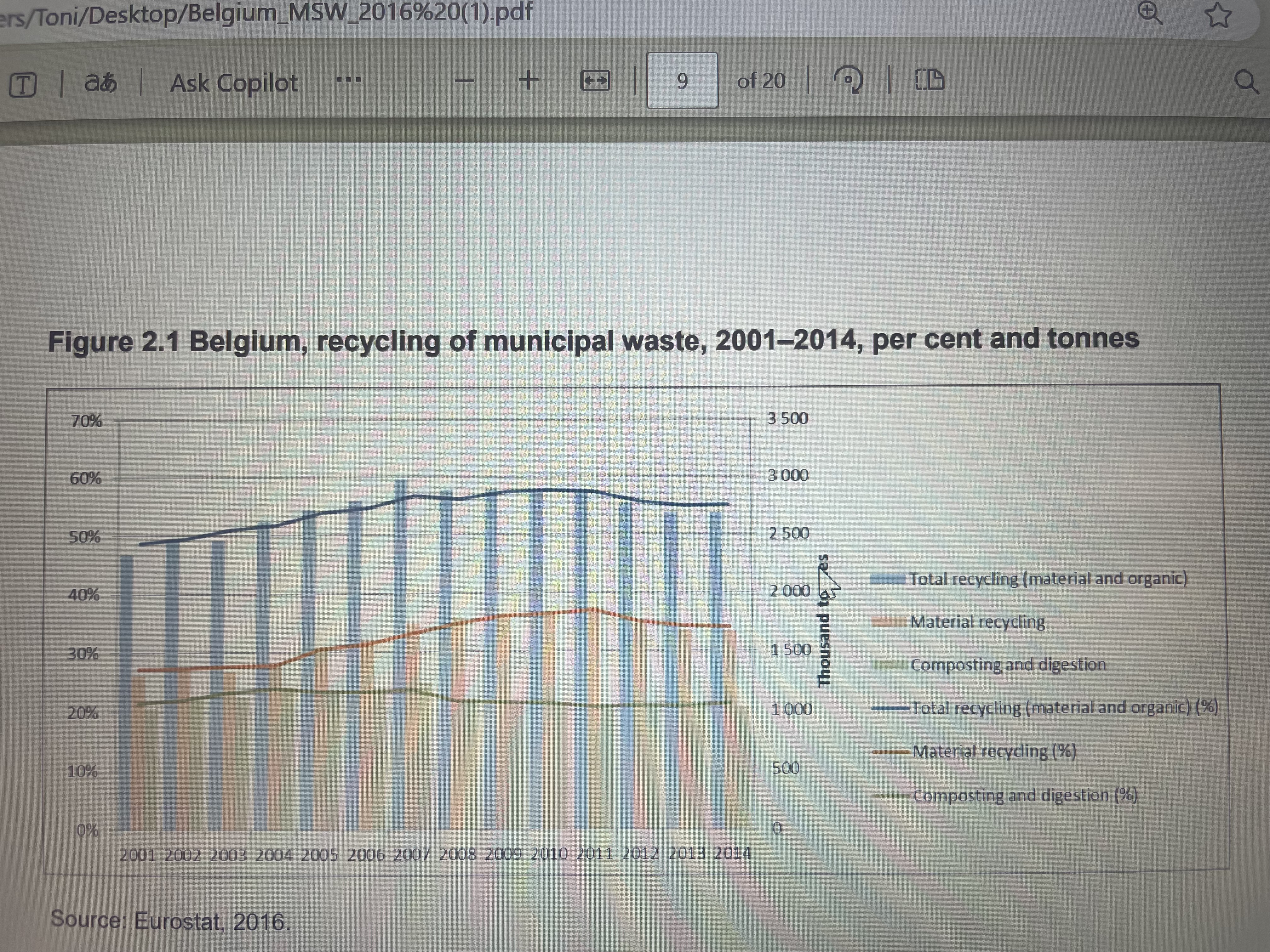
Task: Open the Translate tool (aあ icon)
Action: (100, 83)
